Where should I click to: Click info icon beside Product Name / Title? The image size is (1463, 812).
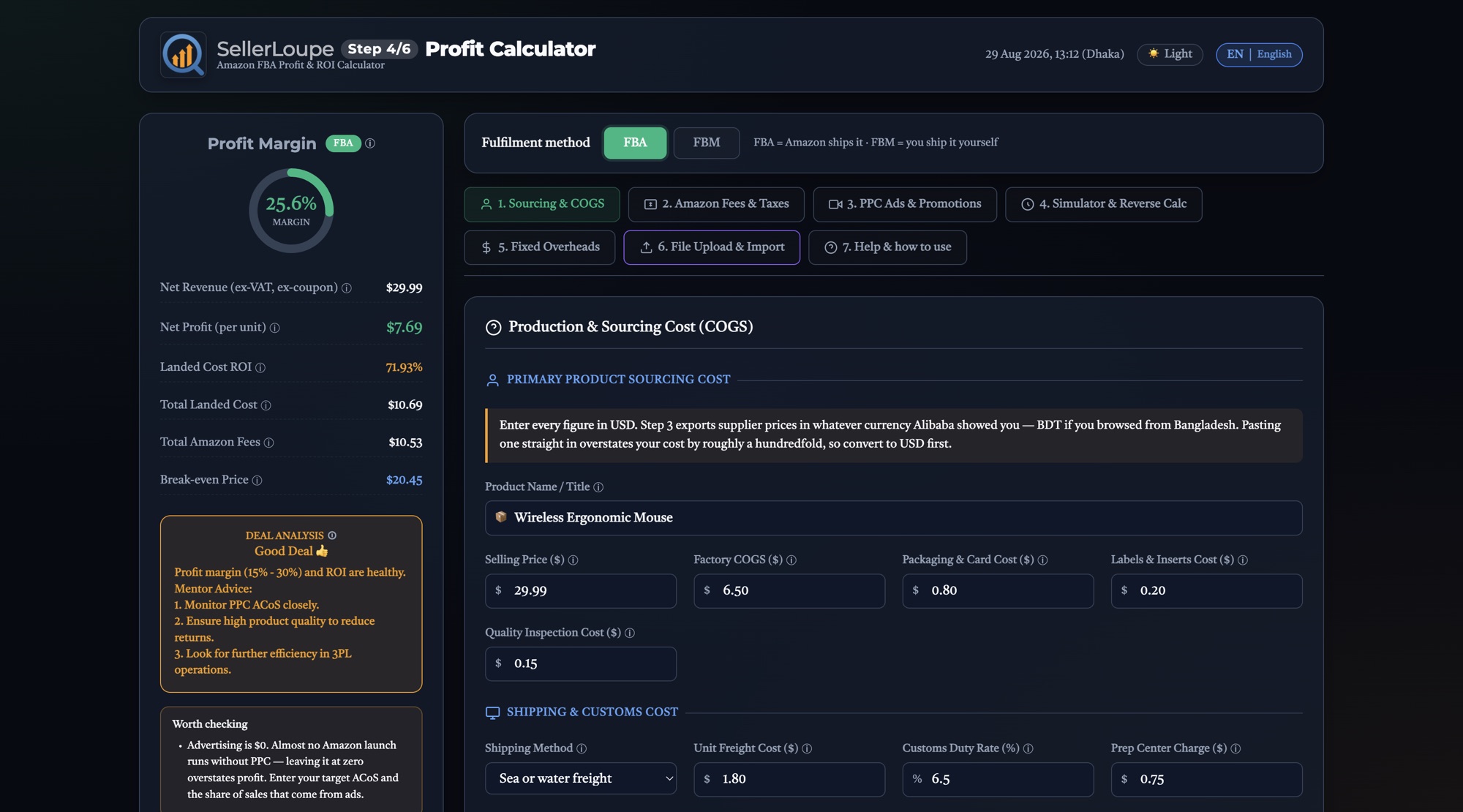[598, 487]
